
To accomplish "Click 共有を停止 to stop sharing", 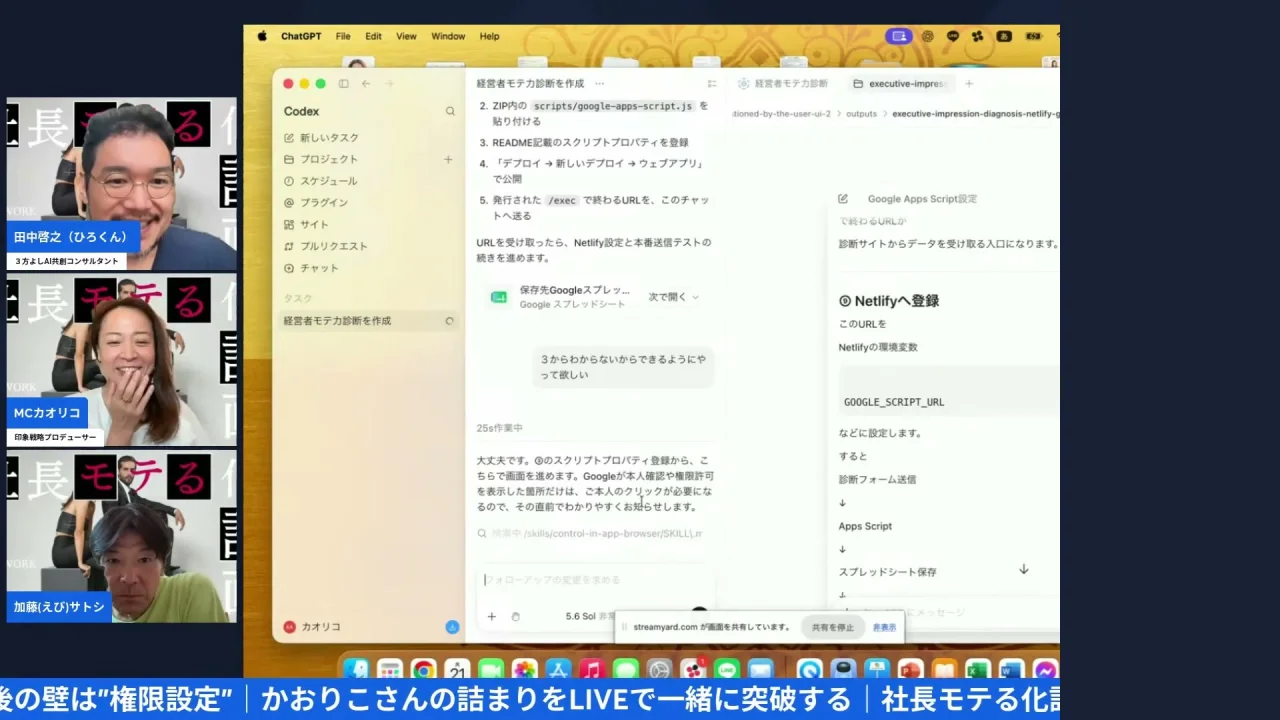I will (832, 627).
